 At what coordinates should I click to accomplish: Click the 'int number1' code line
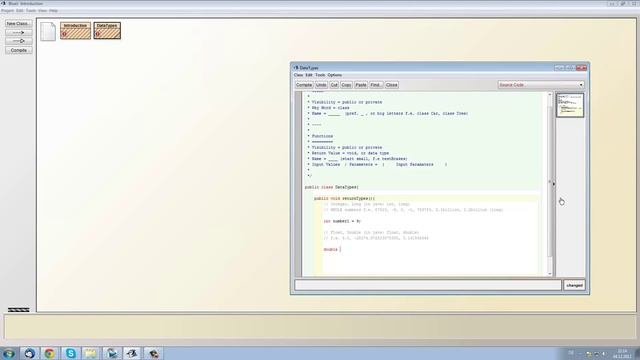[342, 221]
